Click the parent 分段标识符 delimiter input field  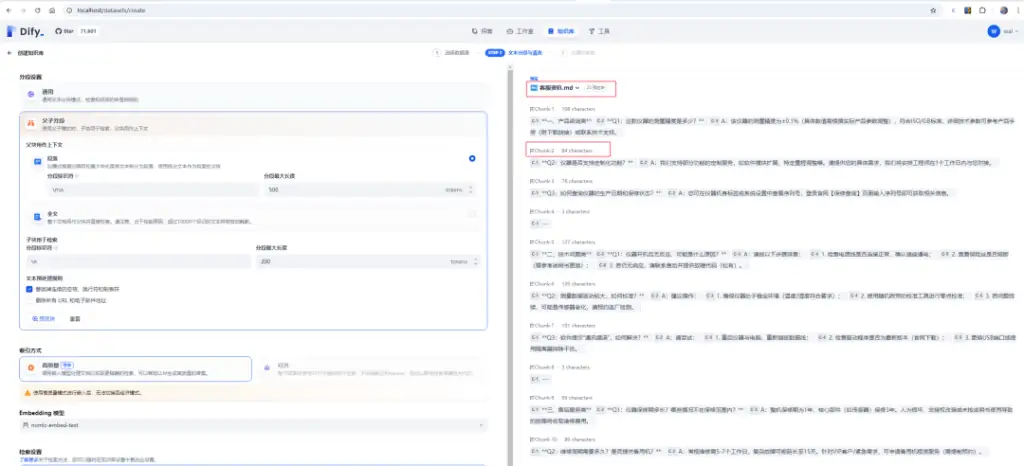click(152, 189)
